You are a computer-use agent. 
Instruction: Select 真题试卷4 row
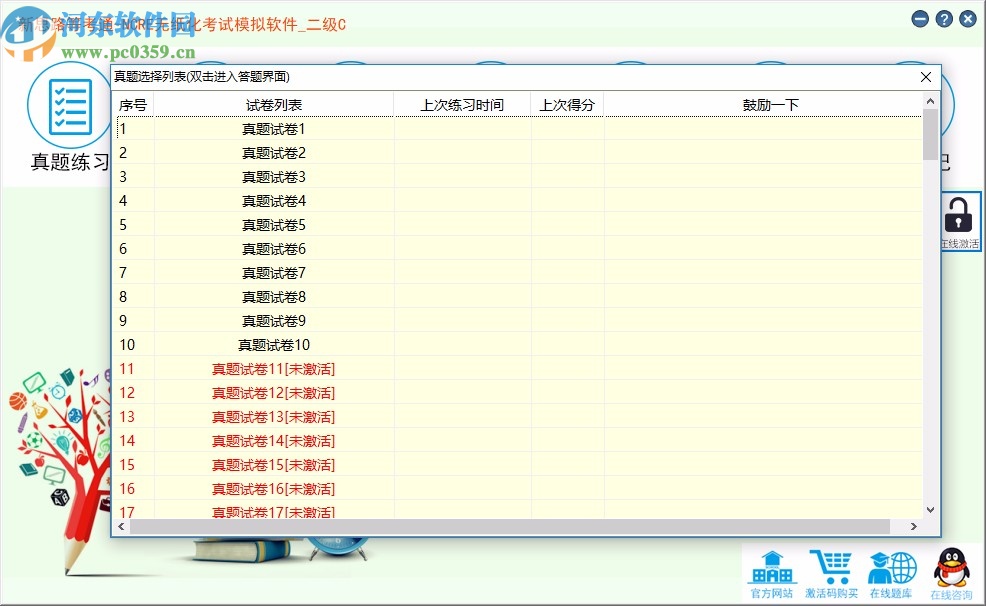(519, 201)
